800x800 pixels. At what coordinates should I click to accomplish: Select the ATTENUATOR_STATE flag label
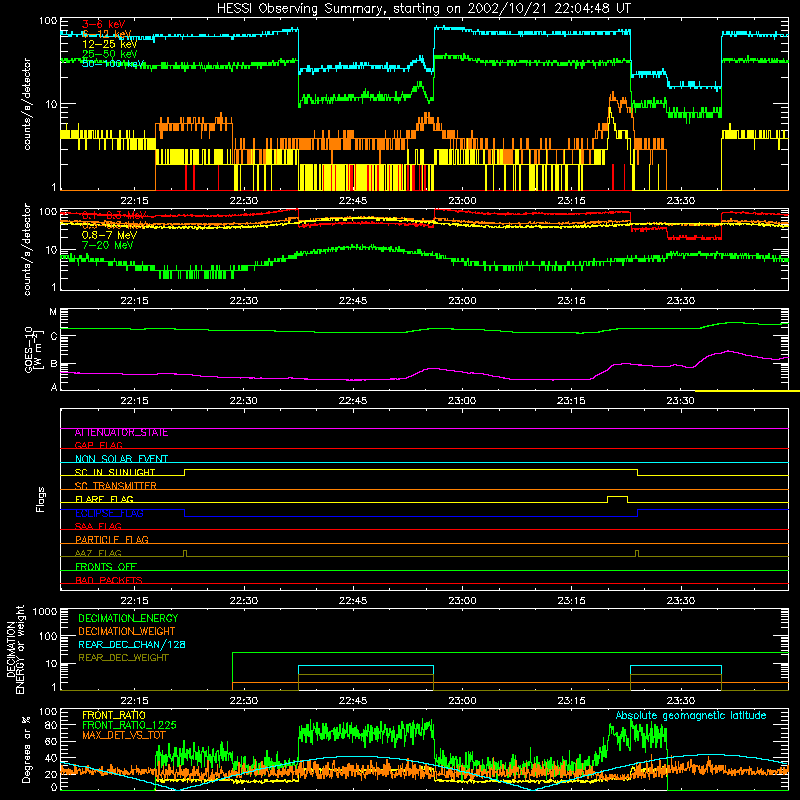(121, 433)
